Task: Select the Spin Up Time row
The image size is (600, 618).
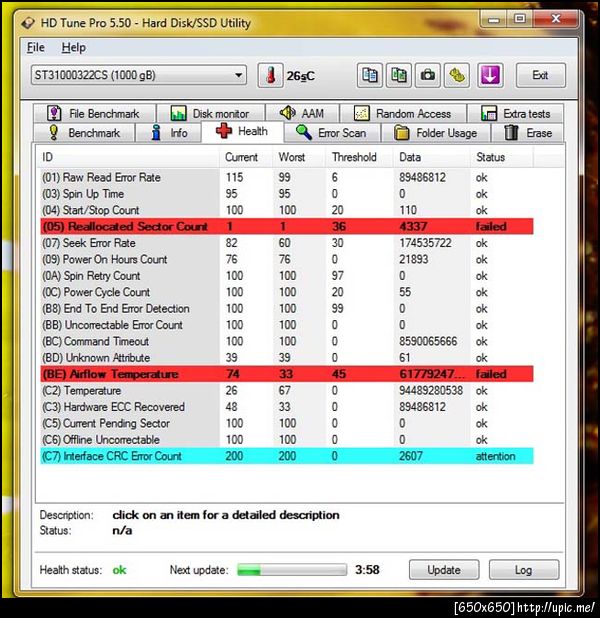Action: coord(287,194)
